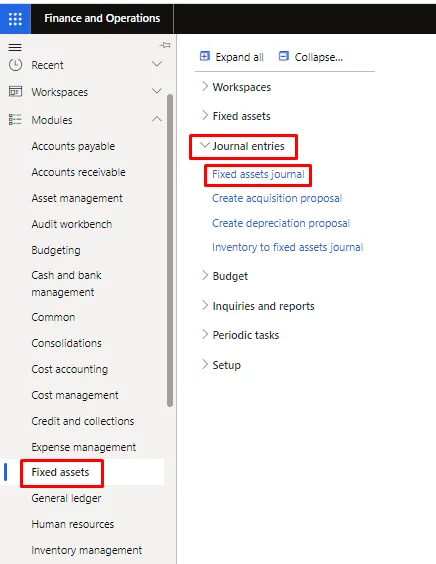This screenshot has height=564, width=436.
Task: Open the Accounts payable module
Action: click(73, 146)
